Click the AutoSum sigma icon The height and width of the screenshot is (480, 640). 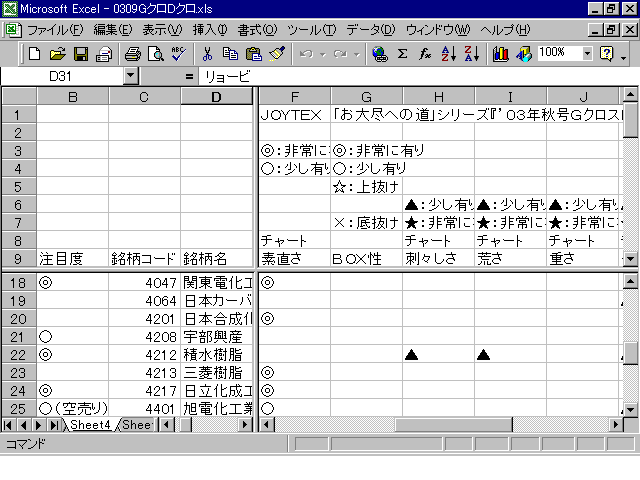click(402, 54)
